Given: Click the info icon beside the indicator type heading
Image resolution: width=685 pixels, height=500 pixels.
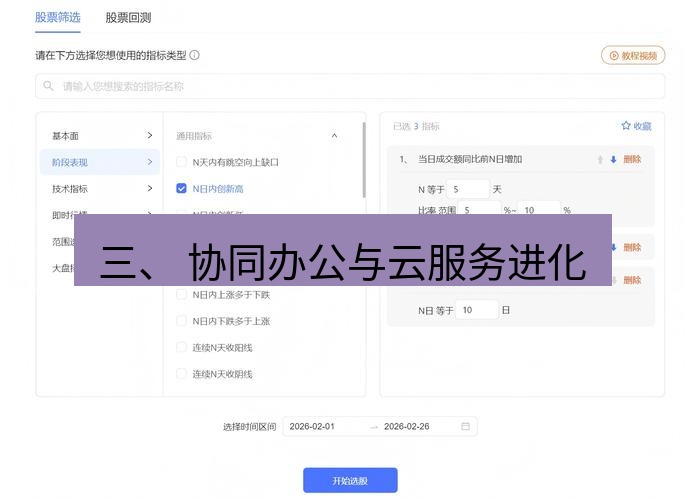Looking at the screenshot, I should tap(195, 55).
